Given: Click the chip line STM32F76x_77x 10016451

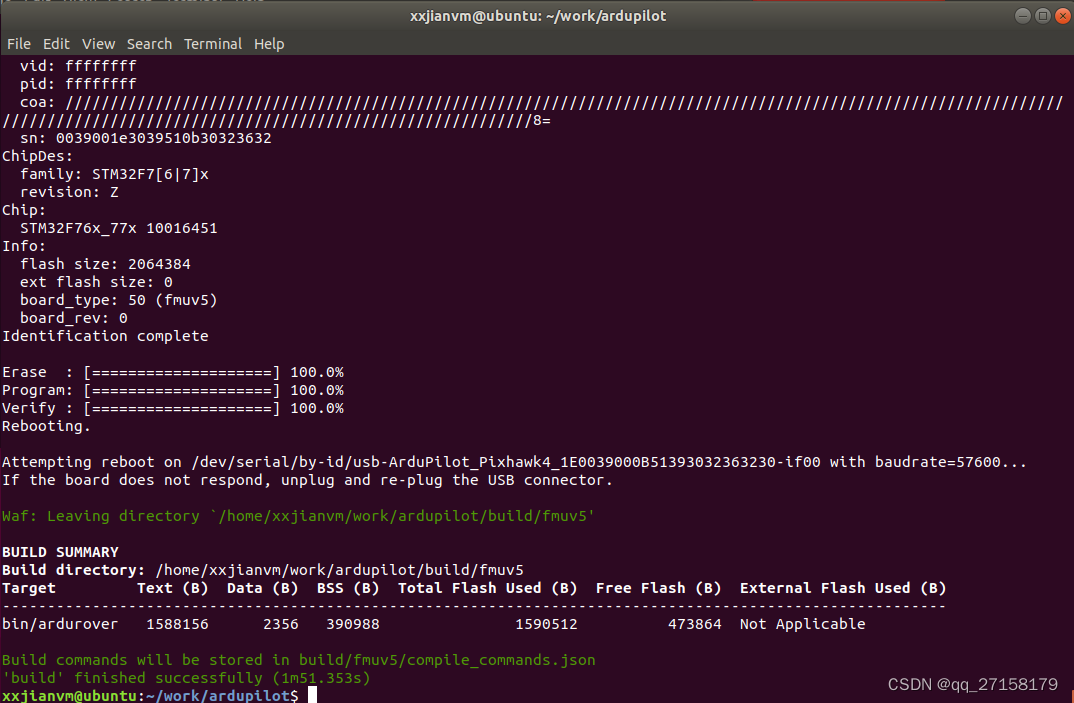Looking at the screenshot, I should pyautogui.click(x=118, y=228).
